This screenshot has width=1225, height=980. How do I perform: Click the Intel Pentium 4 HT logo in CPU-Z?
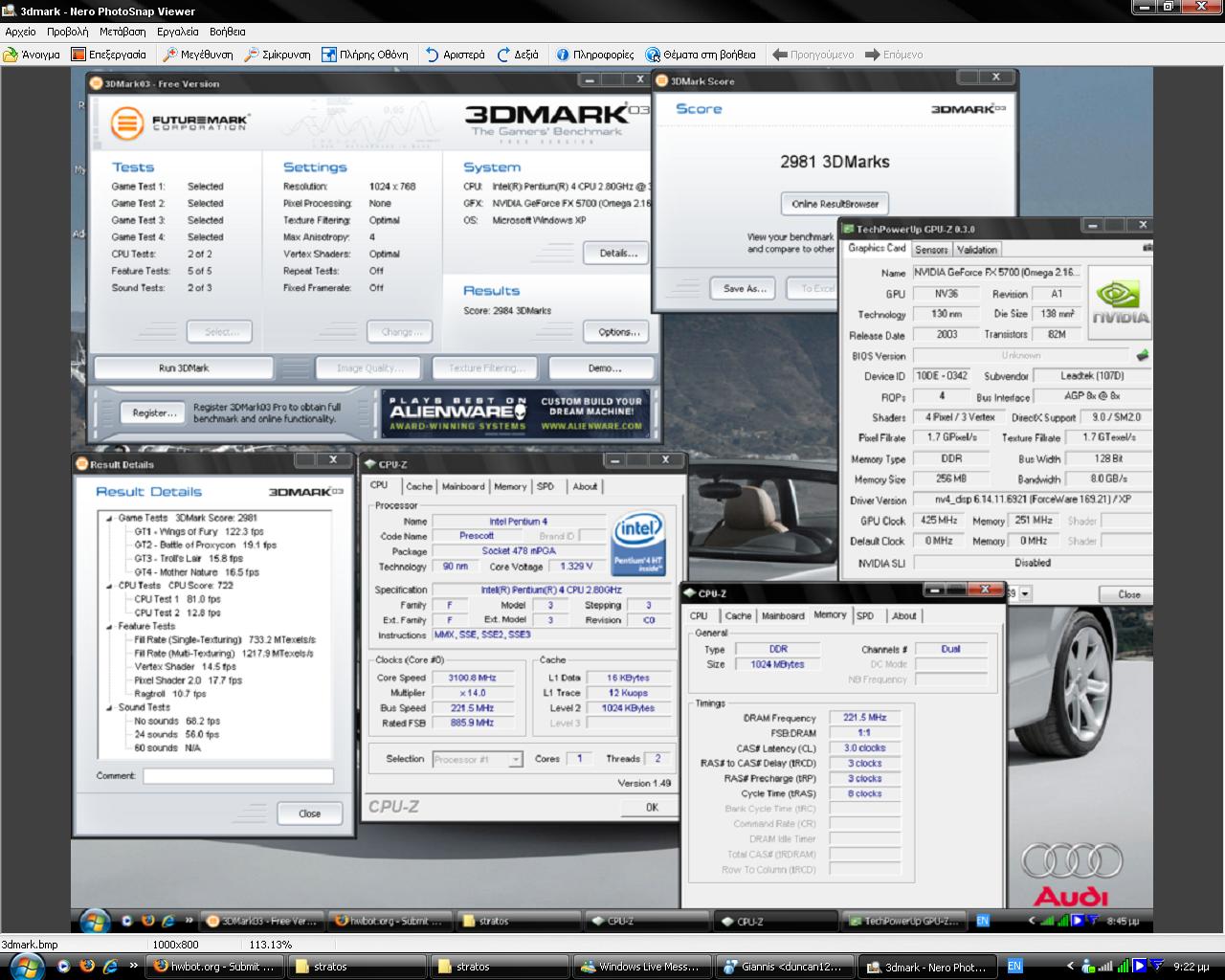[638, 543]
